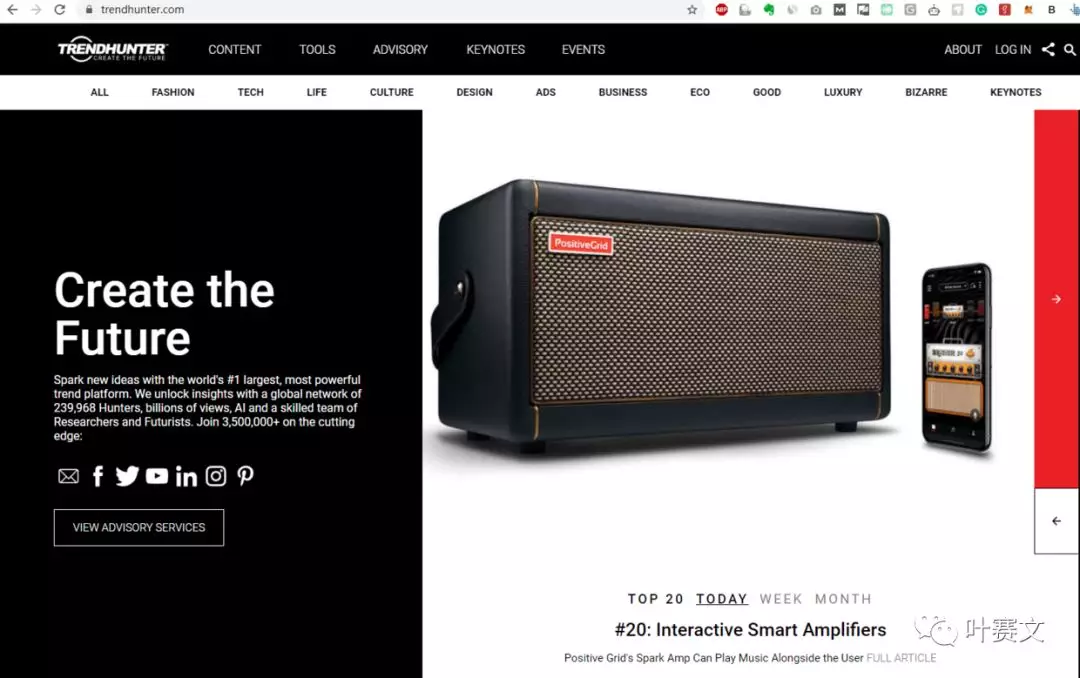Viewport: 1080px width, 678px height.
Task: Click the share icon in header
Action: (x=1048, y=50)
